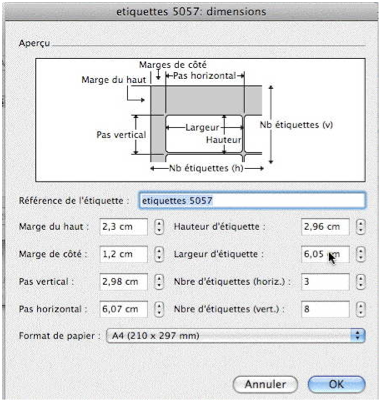The width and height of the screenshot is (381, 402).
Task: Click the Pas vertical value field
Action: tap(124, 282)
